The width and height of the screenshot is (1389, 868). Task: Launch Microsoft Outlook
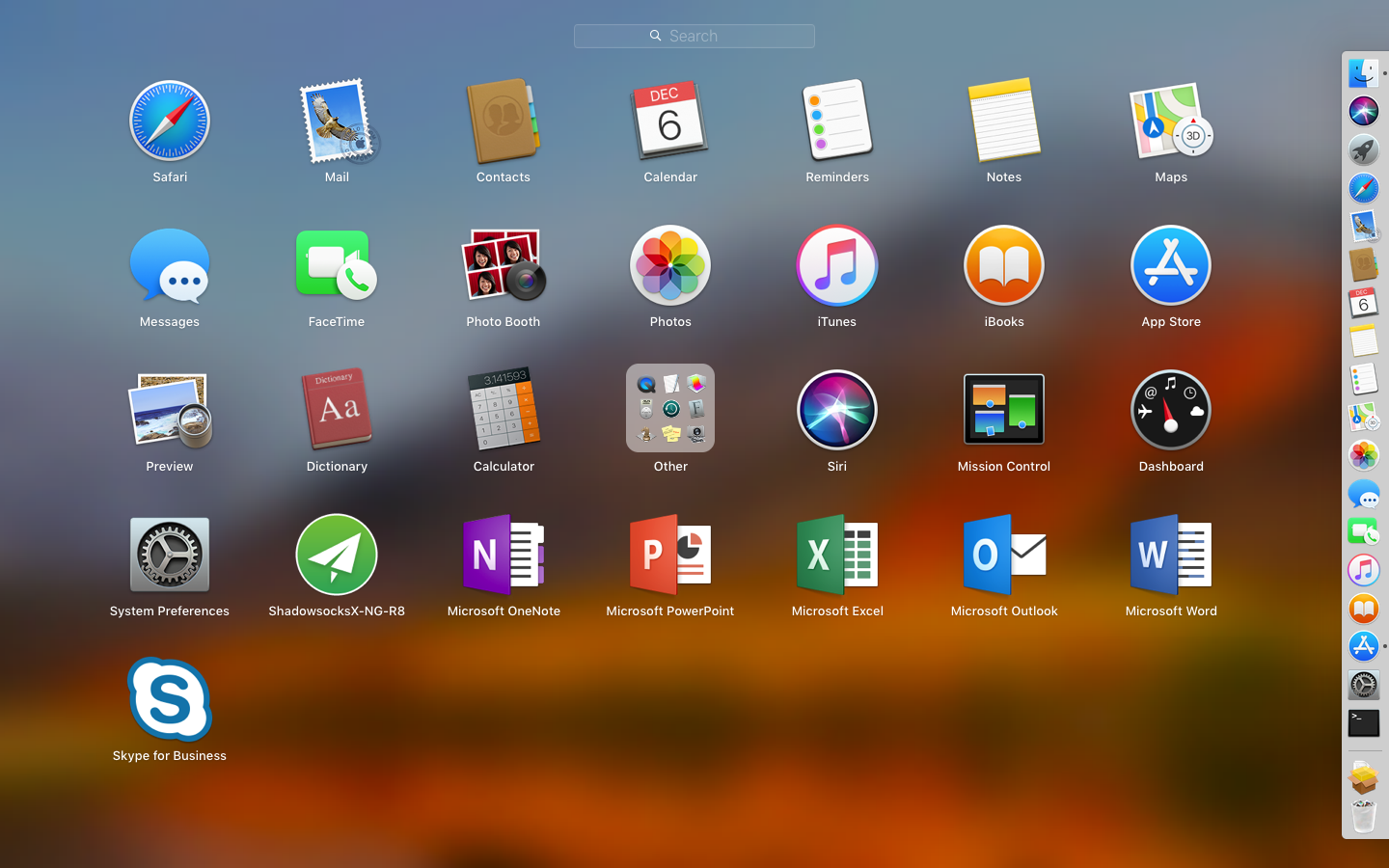click(x=1004, y=555)
